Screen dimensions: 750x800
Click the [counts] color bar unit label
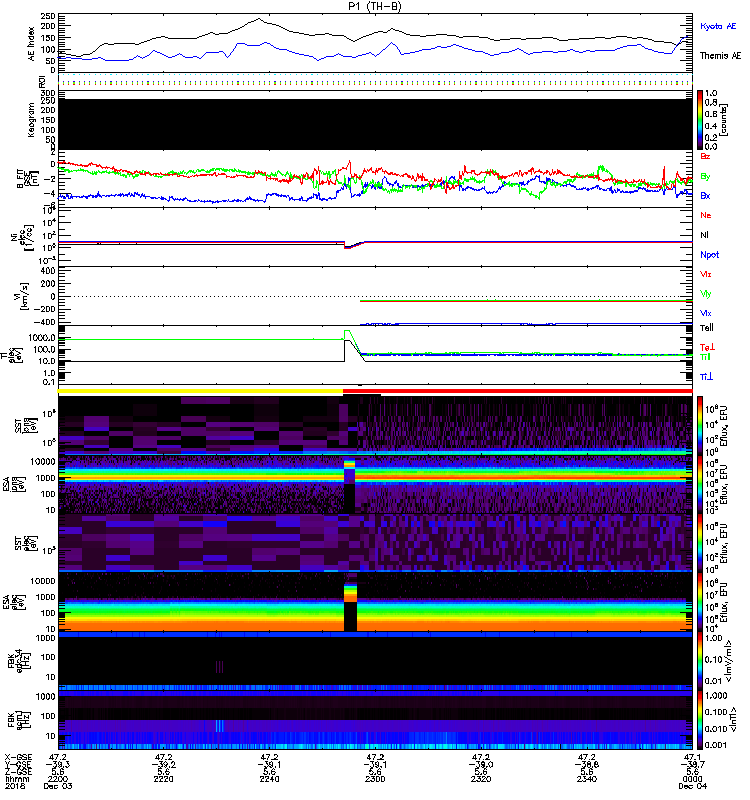724,120
